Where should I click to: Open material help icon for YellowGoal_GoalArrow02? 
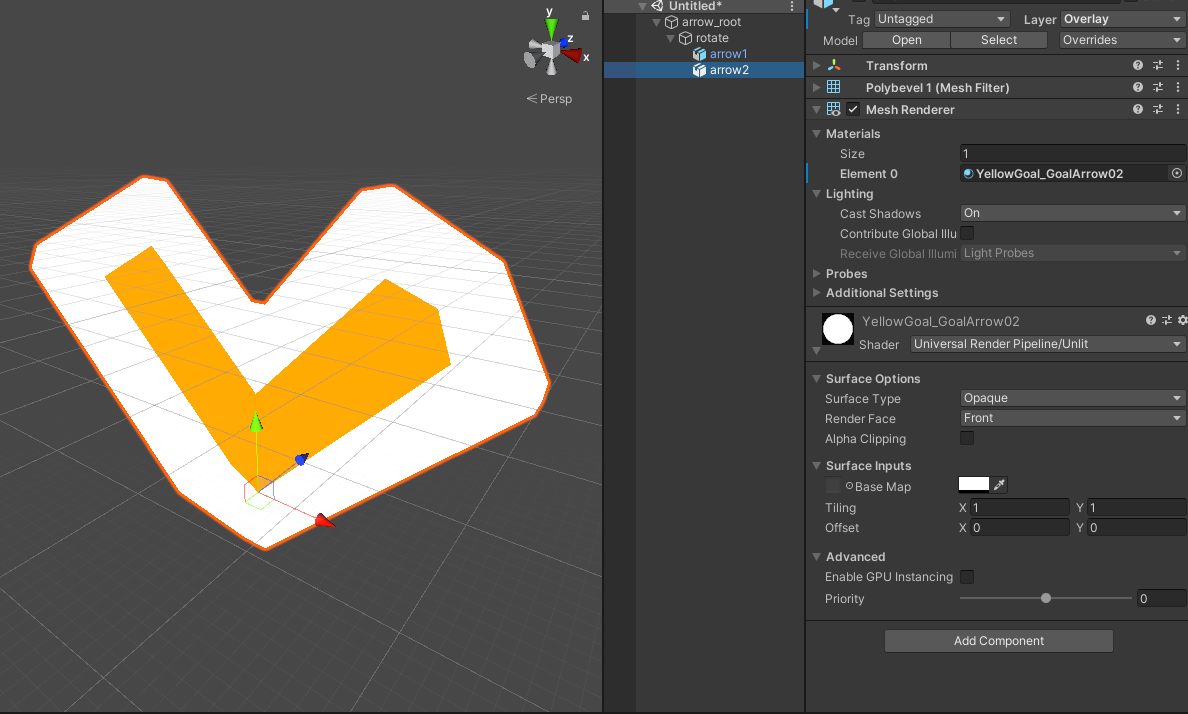[1151, 321]
